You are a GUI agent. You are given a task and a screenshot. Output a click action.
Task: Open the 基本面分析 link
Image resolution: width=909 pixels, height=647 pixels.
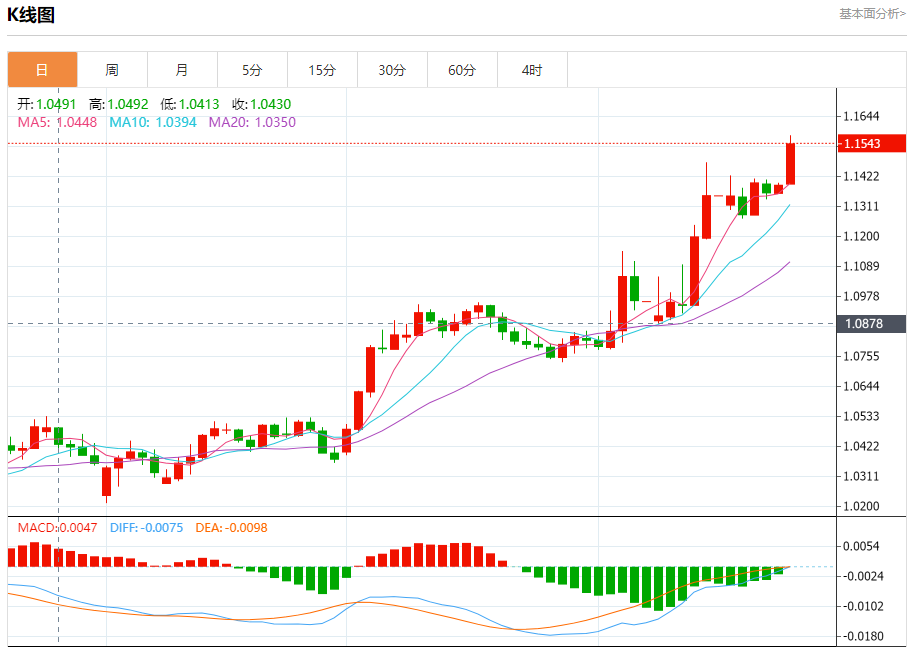coord(872,14)
